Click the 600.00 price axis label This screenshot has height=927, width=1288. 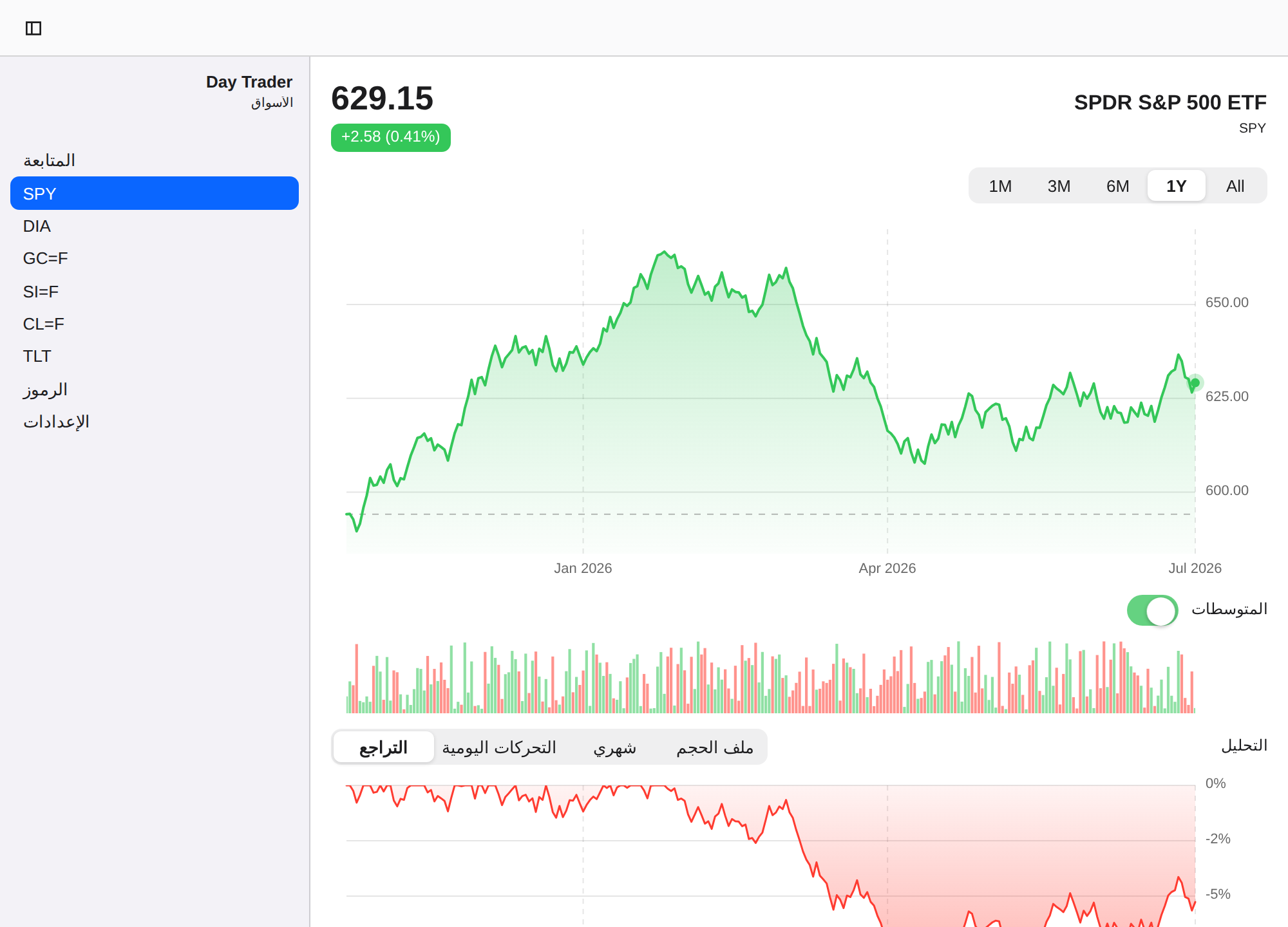[1227, 491]
